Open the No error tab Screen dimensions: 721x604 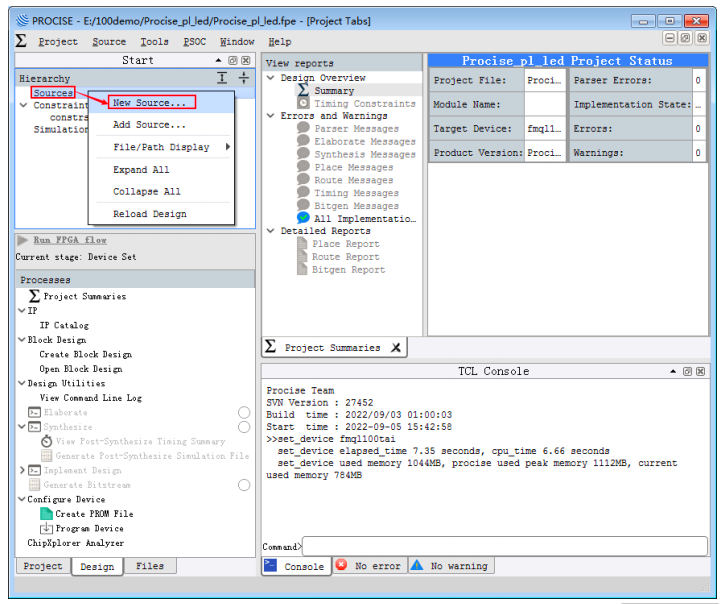click(369, 565)
